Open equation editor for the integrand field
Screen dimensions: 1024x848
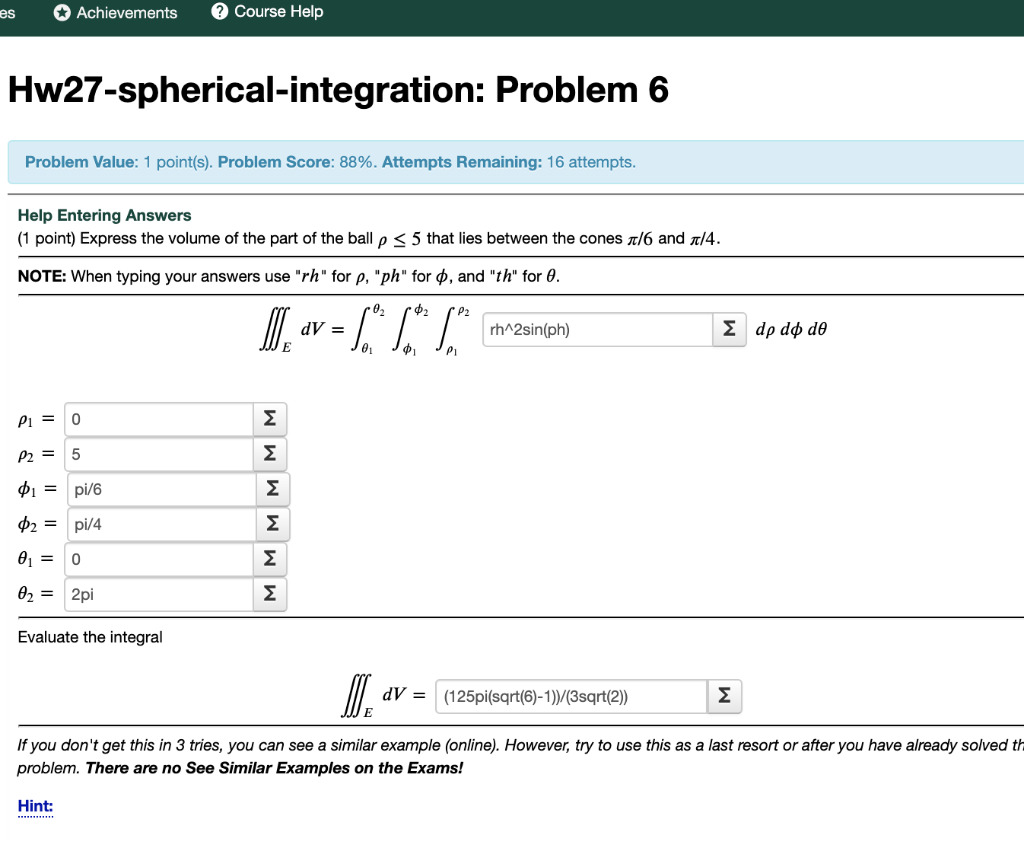(x=729, y=329)
